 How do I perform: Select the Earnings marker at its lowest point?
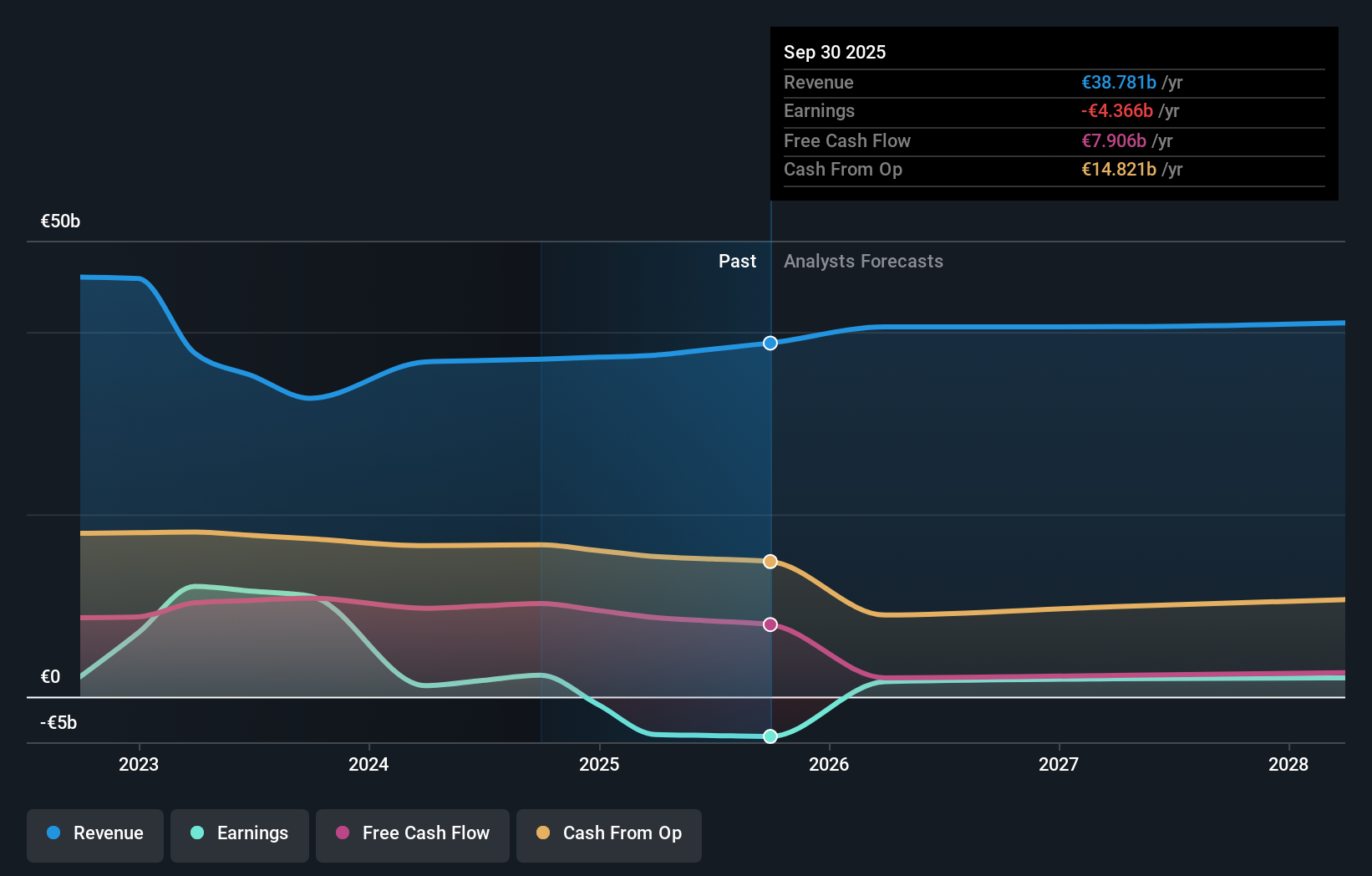pos(770,736)
